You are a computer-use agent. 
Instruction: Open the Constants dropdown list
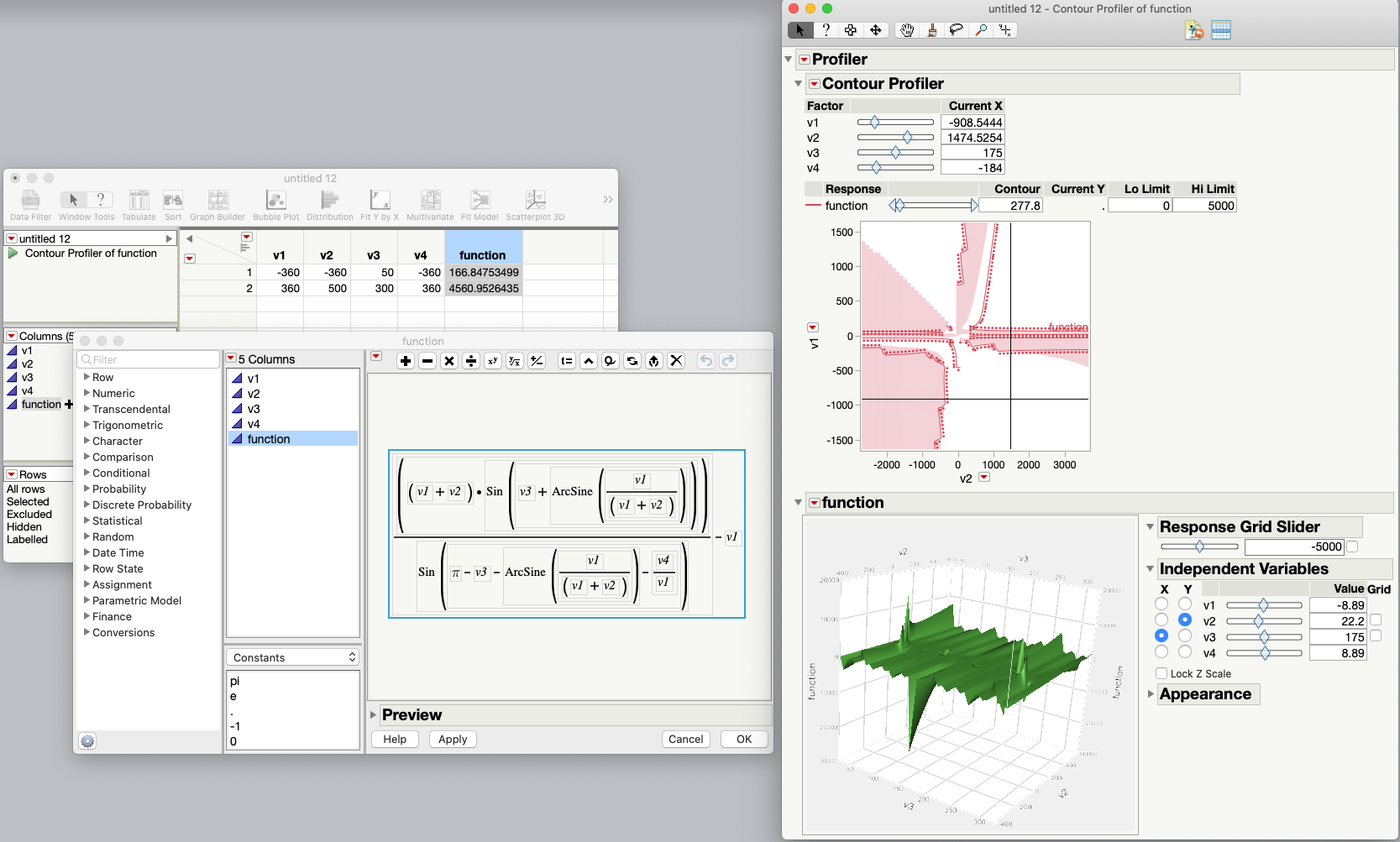(293, 657)
